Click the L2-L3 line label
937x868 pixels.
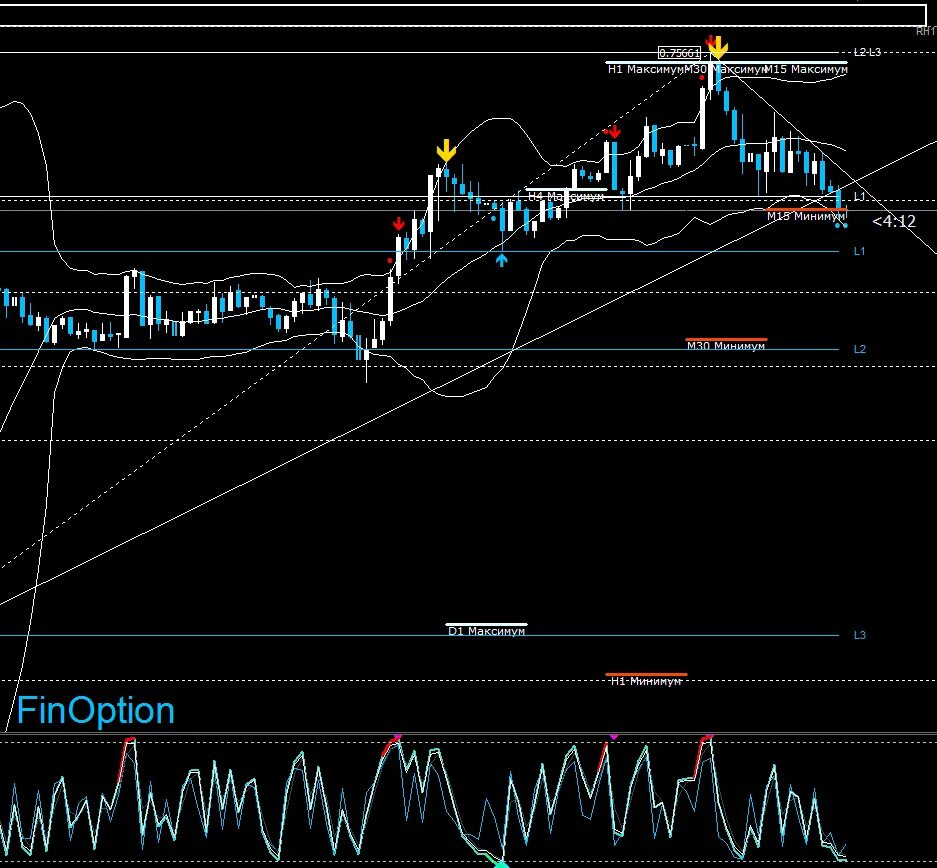click(x=867, y=53)
